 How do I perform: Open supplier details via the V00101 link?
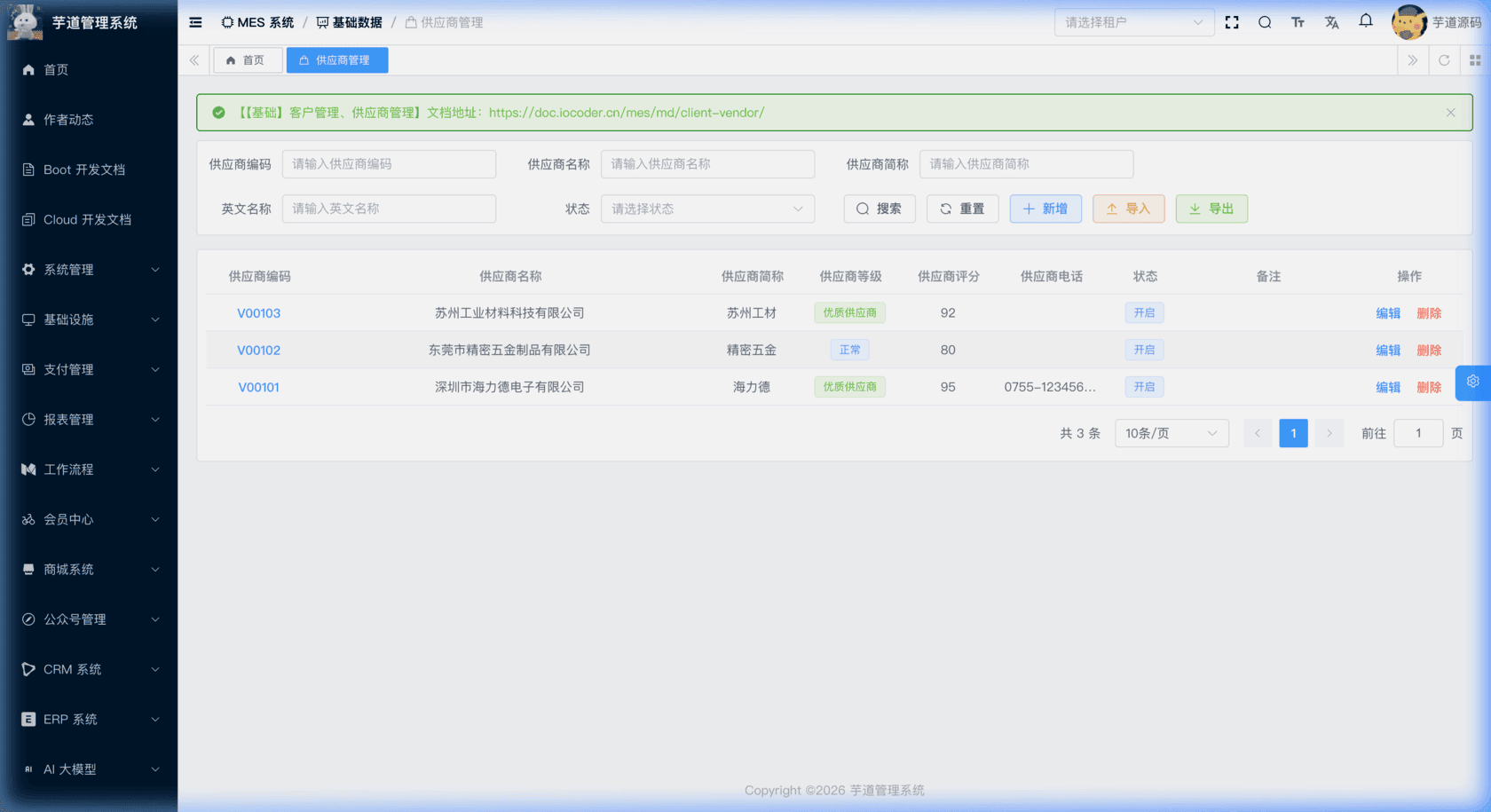[258, 387]
